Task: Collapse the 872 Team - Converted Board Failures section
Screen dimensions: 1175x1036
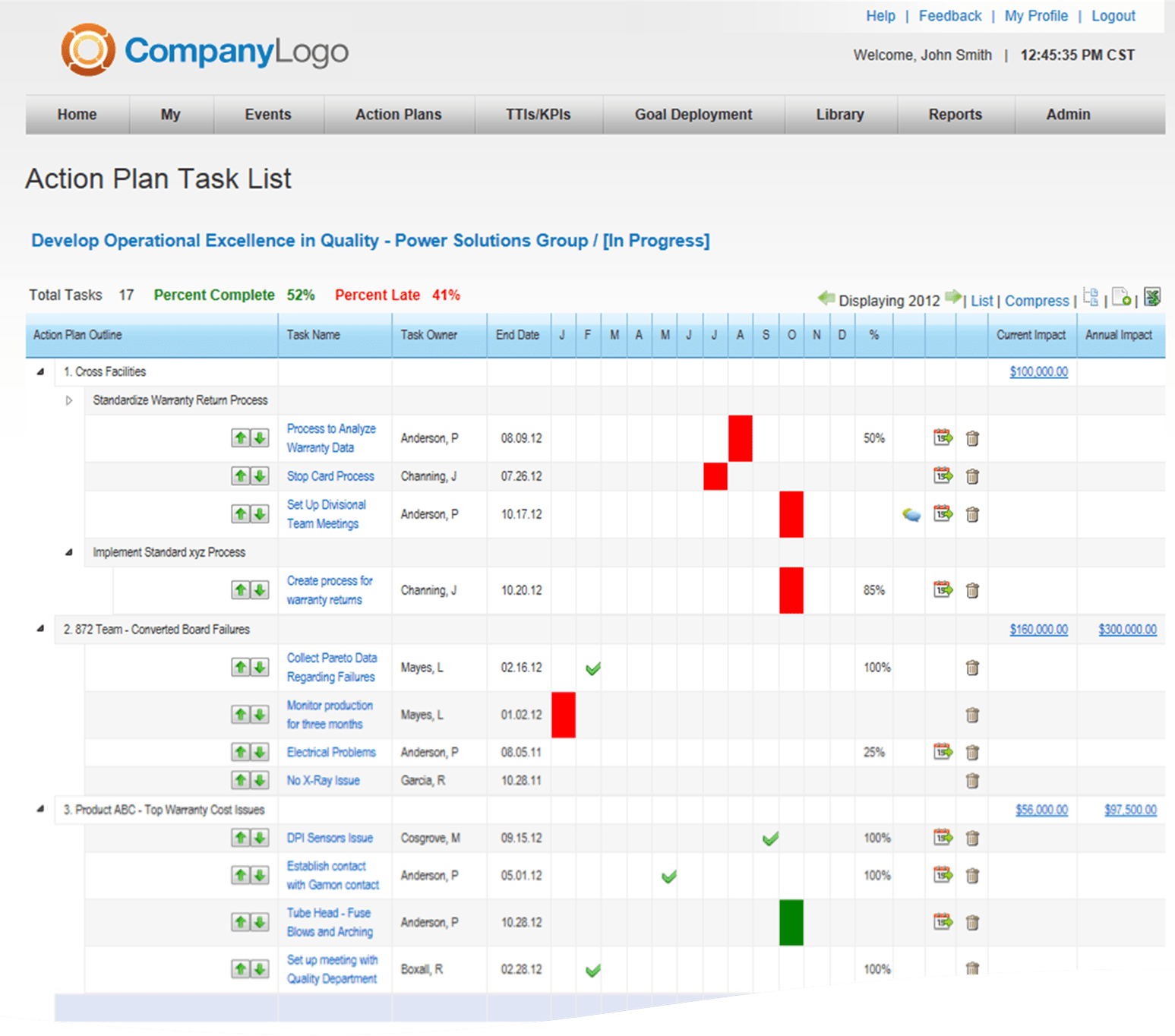Action: click(x=40, y=629)
